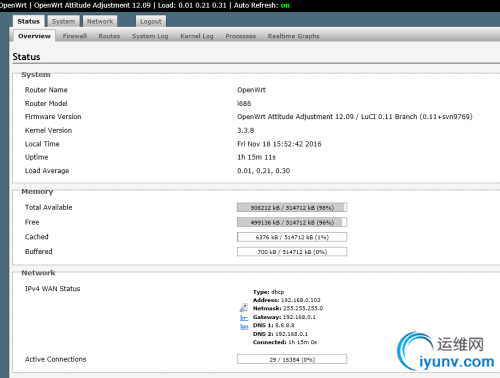Click the 'Cached' memory label
The height and width of the screenshot is (378, 500).
37,237
